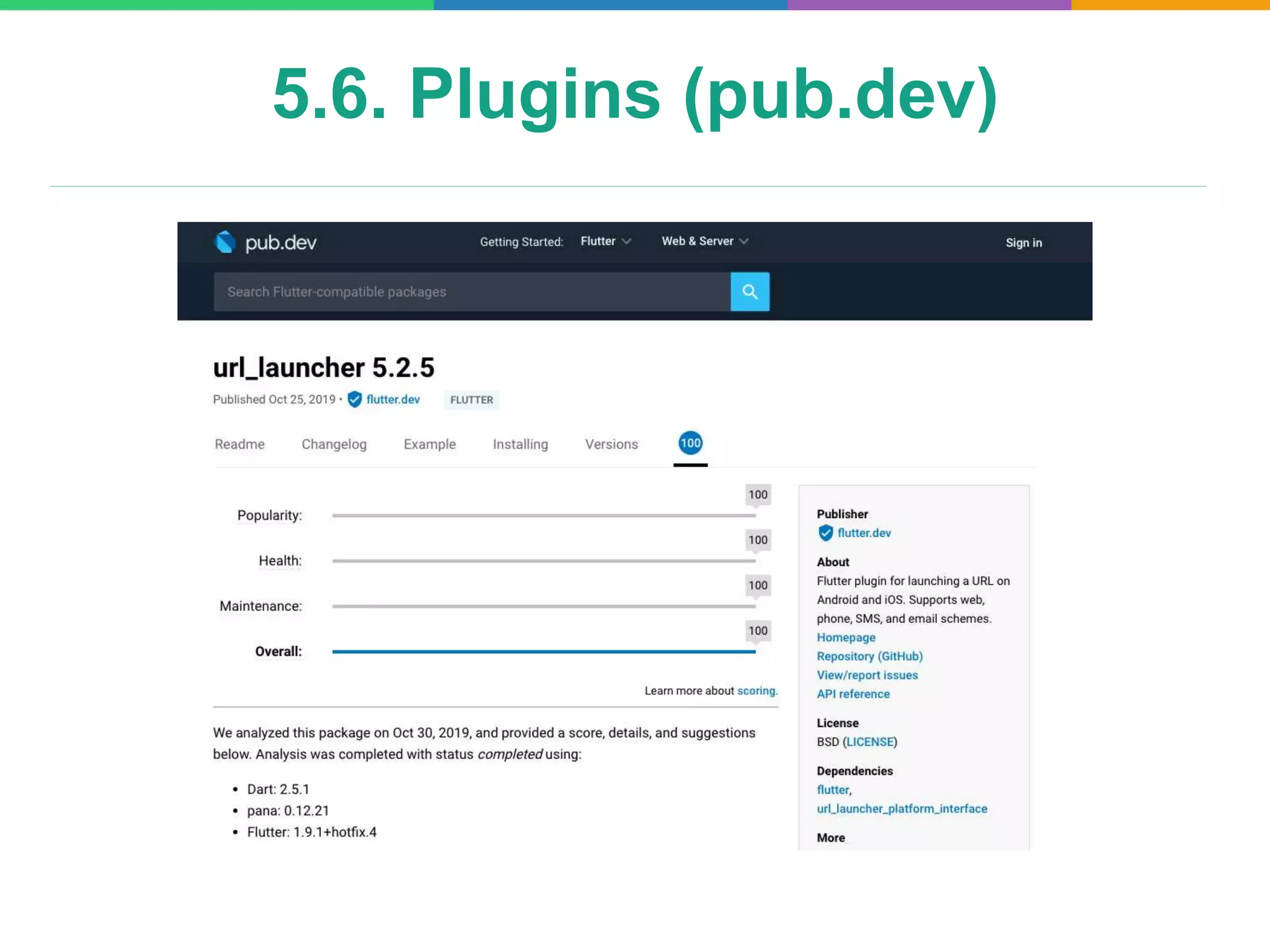Click the Sign in link
This screenshot has height=952, width=1270.
tap(1023, 243)
